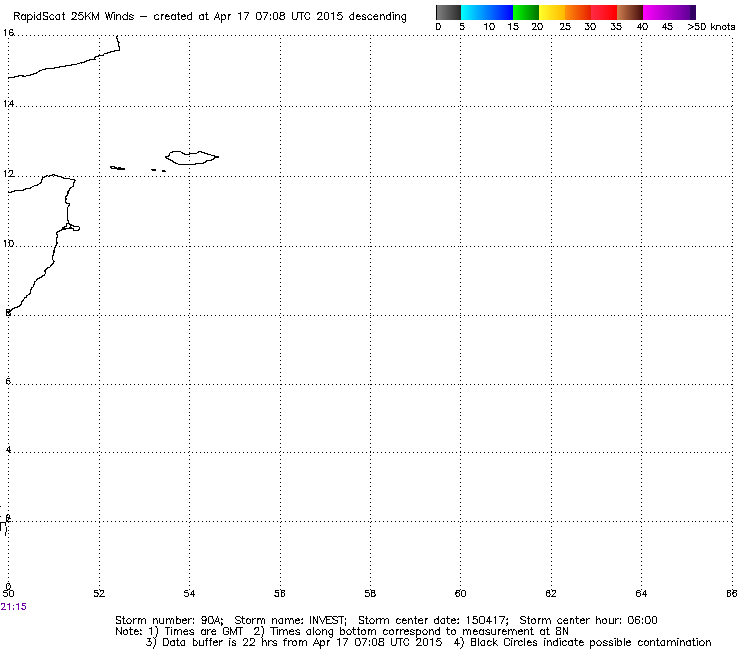Click the note about measurement at 8N
The height and width of the screenshot is (650, 740).
coord(411,632)
